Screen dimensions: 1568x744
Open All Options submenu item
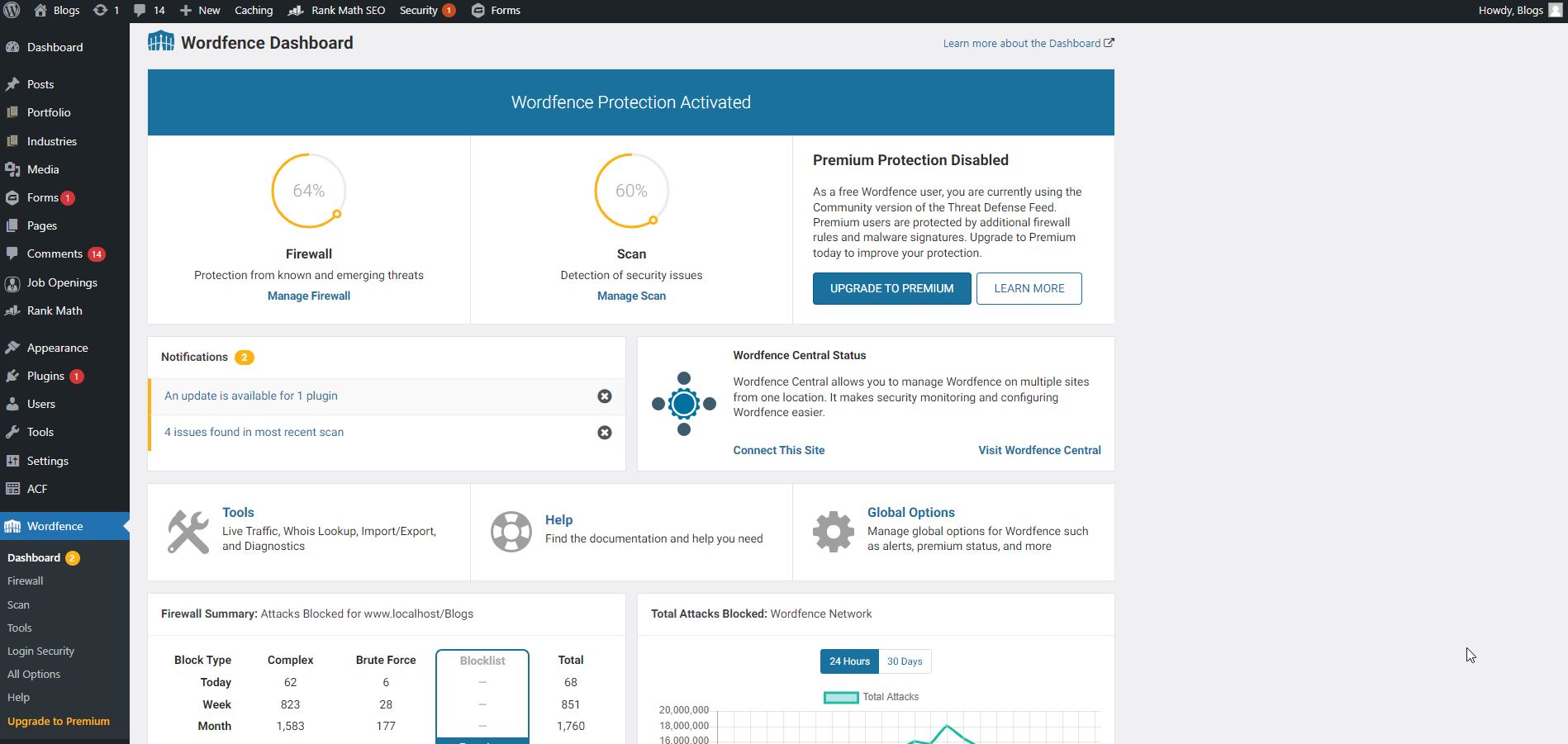coord(34,674)
